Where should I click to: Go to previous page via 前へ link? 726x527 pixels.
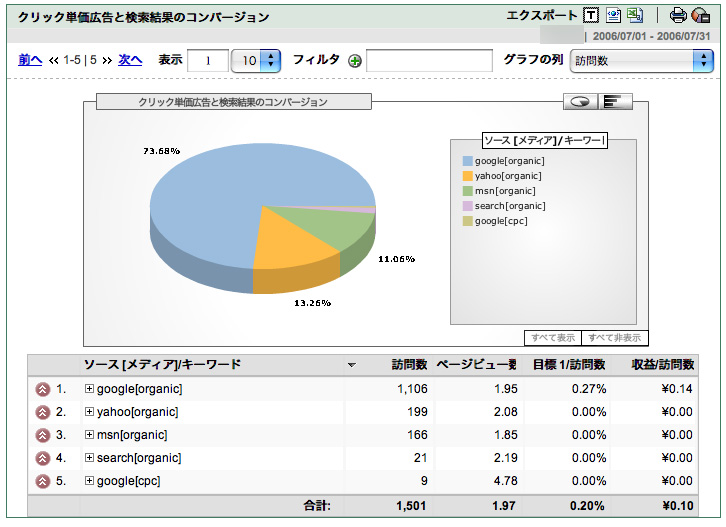coord(30,60)
